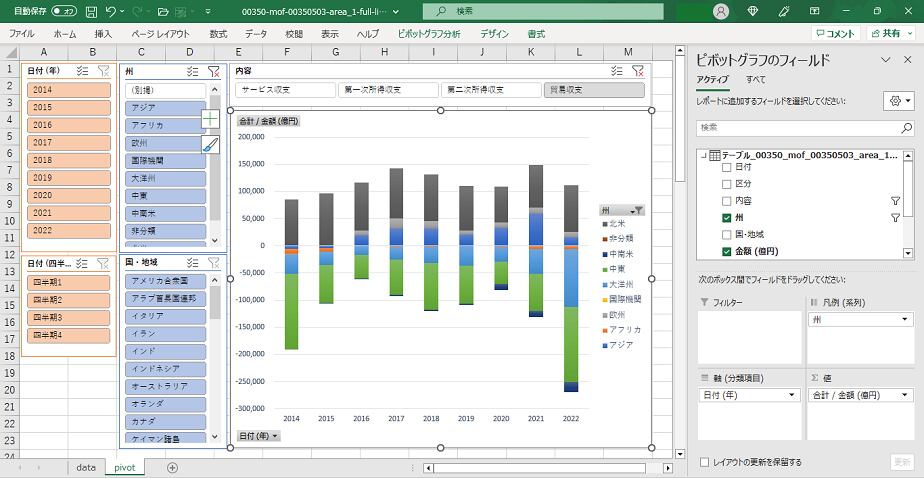Clear the filter on the 日付 (年) slicer
Screen dimensions: 924x478
point(104,72)
